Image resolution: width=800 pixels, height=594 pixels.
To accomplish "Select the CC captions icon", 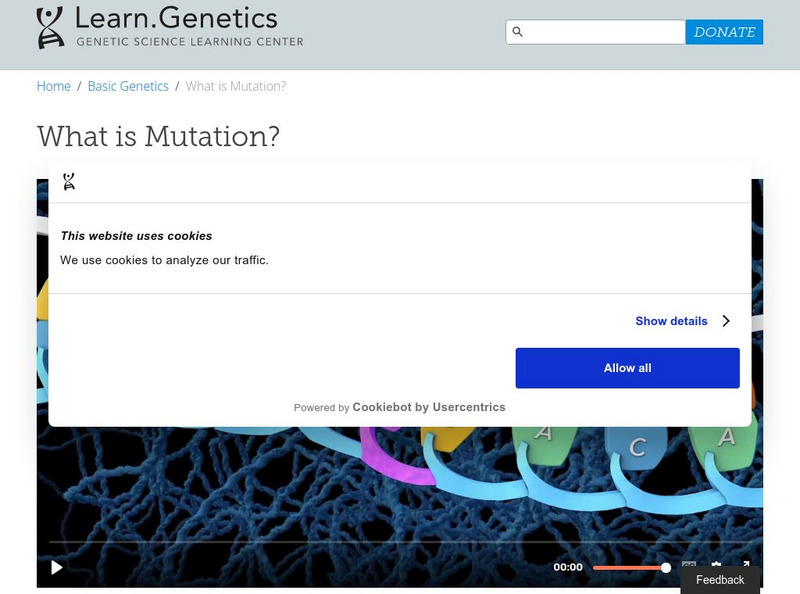I will pyautogui.click(x=690, y=566).
